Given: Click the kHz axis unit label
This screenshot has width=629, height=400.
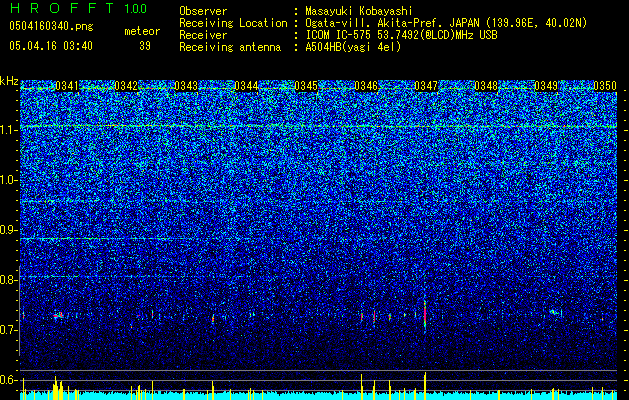Looking at the screenshot, I should [9, 81].
